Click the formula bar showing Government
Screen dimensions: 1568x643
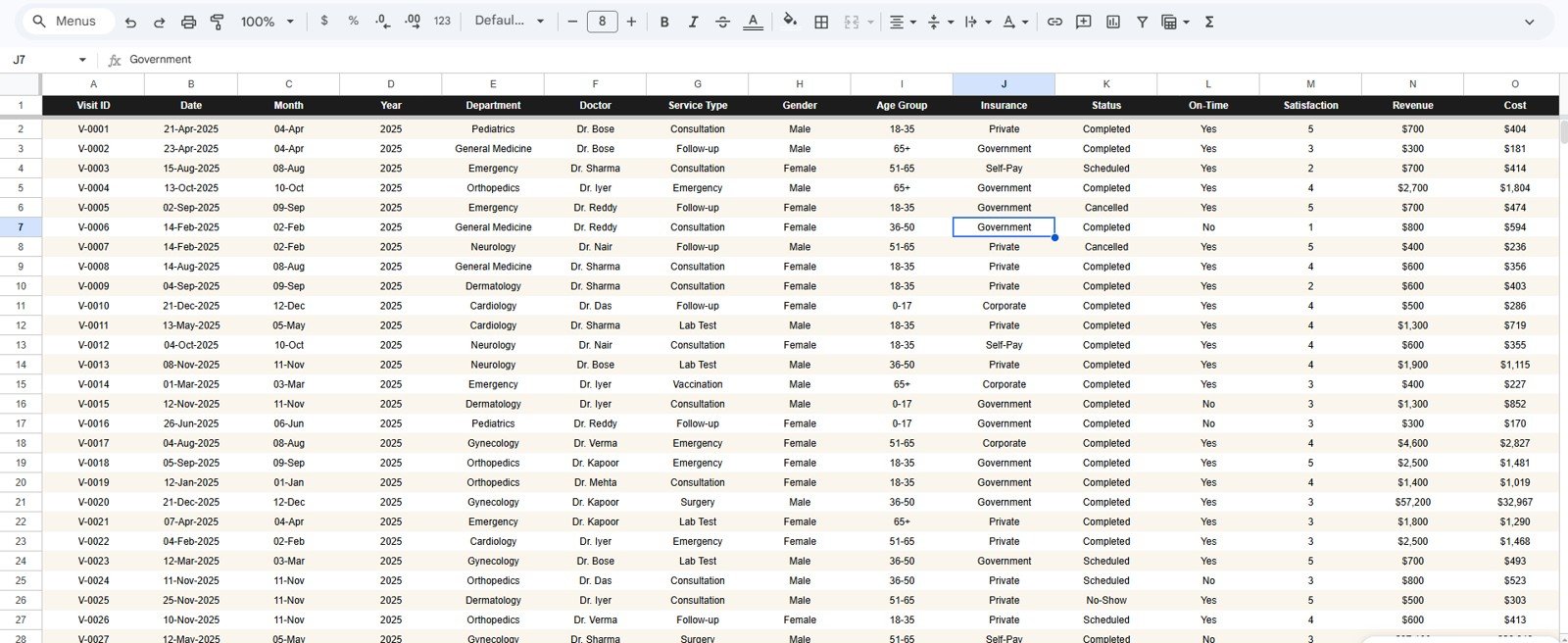[x=843, y=60]
